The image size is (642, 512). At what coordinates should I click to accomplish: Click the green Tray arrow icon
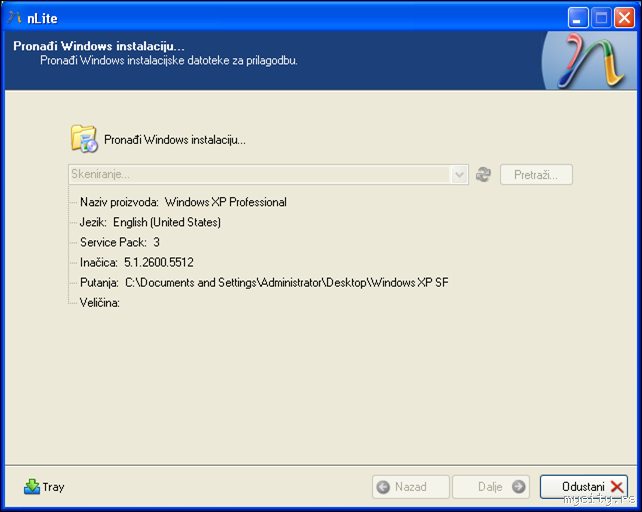(32, 487)
